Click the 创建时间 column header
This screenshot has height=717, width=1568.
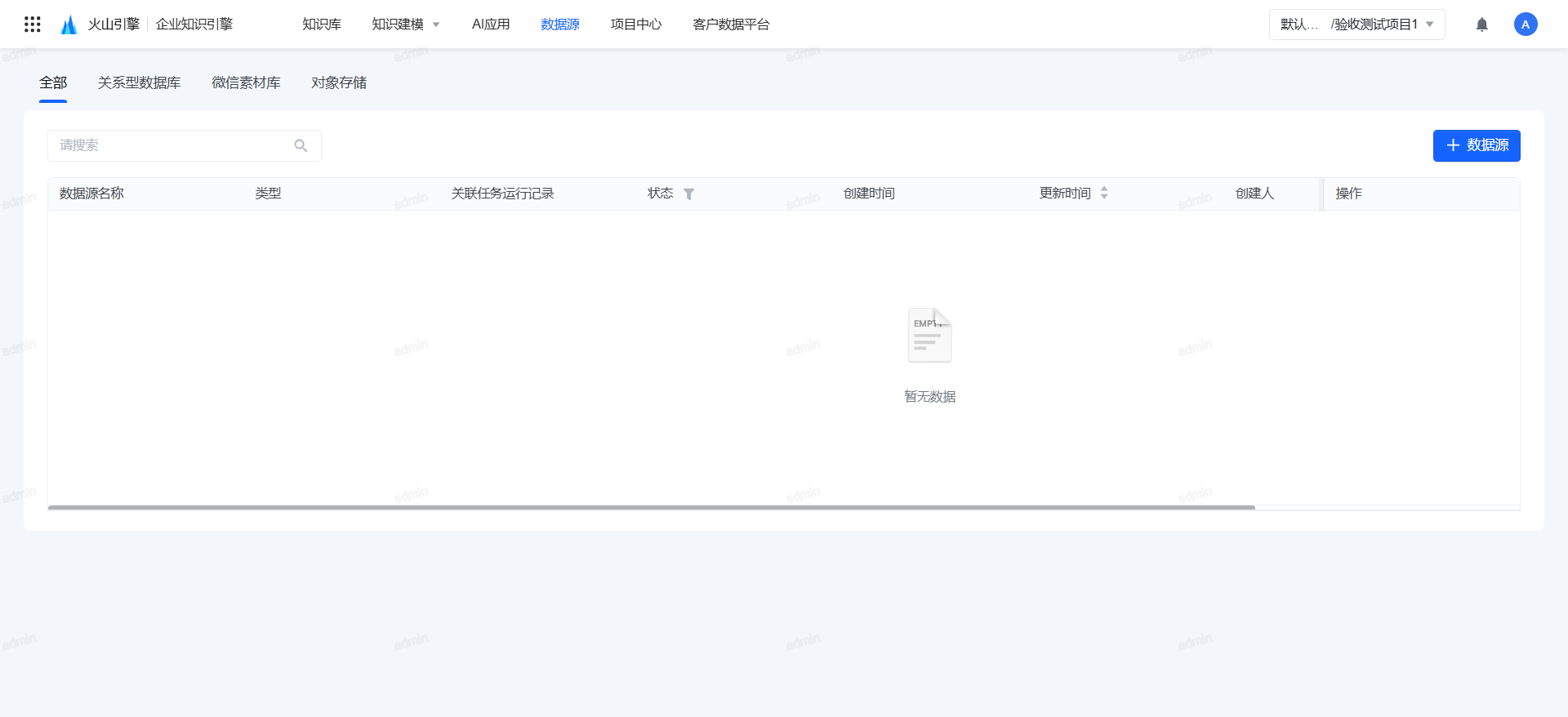coord(869,194)
